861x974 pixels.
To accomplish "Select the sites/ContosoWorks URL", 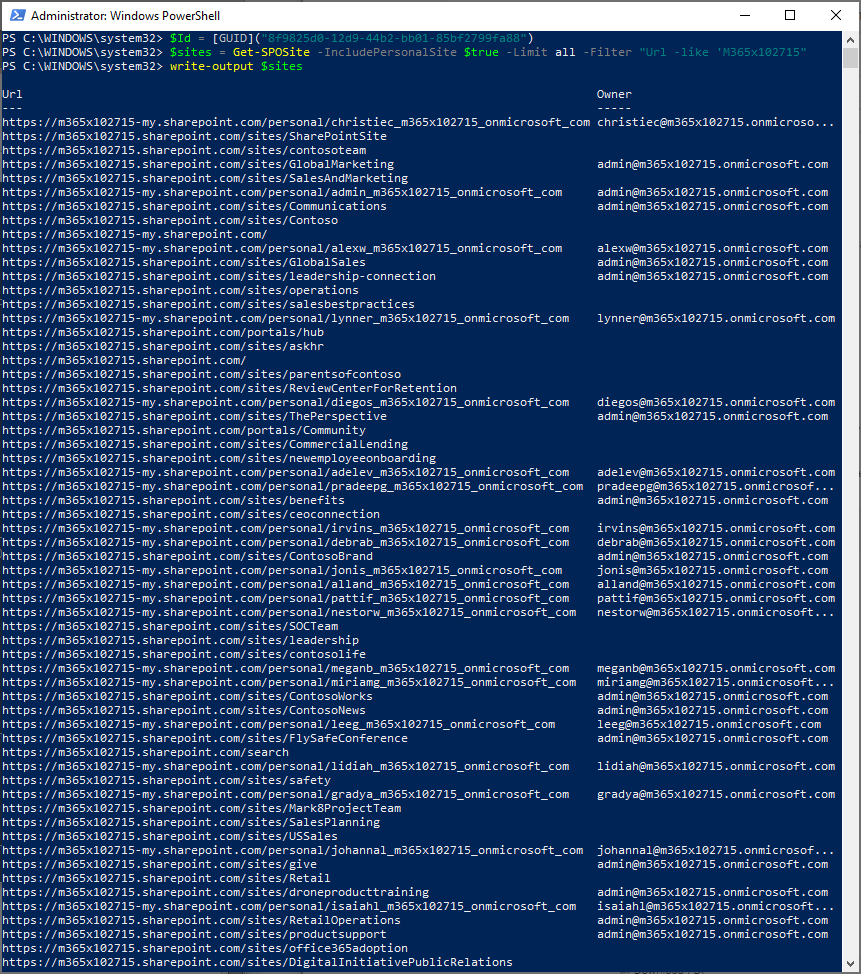I will point(188,696).
